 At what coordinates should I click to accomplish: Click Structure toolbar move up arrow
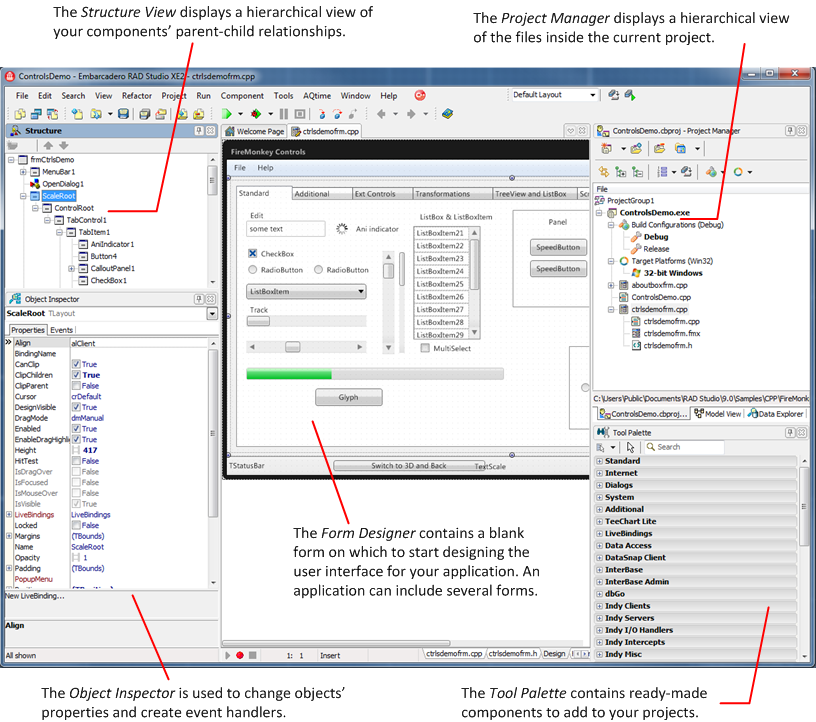pos(48,145)
